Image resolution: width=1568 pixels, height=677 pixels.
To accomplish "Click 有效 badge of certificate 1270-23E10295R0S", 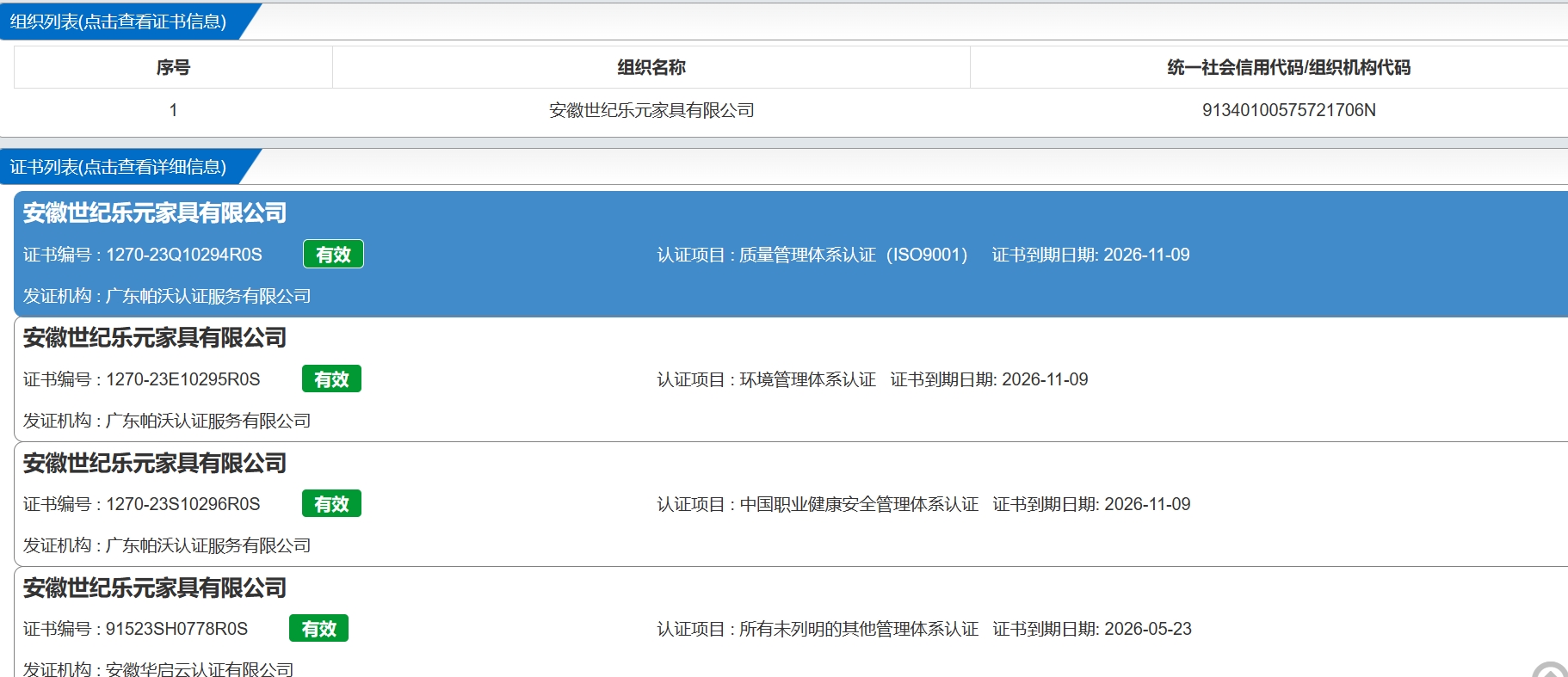I will (x=331, y=379).
